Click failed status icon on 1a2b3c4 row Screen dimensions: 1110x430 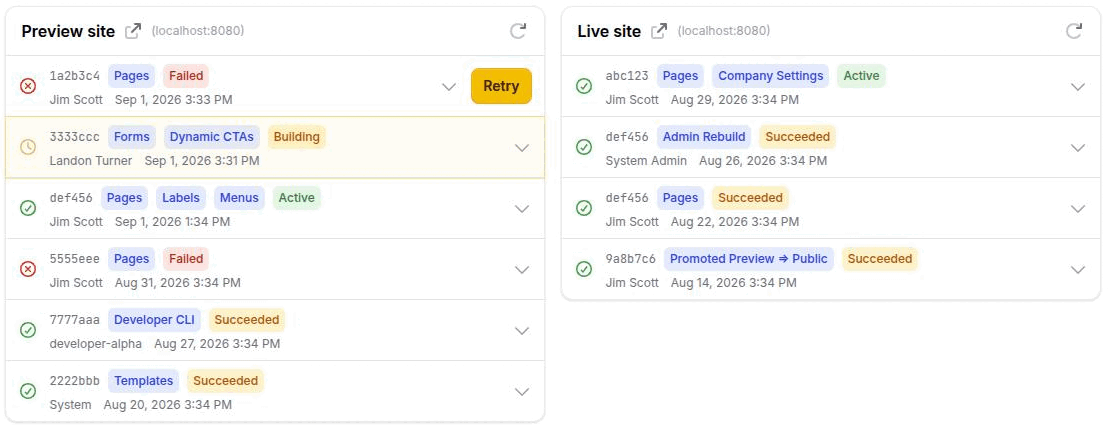pos(28,86)
